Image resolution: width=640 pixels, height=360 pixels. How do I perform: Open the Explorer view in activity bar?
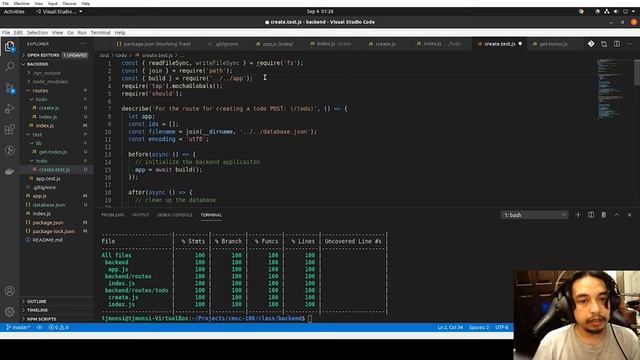tap(9, 46)
